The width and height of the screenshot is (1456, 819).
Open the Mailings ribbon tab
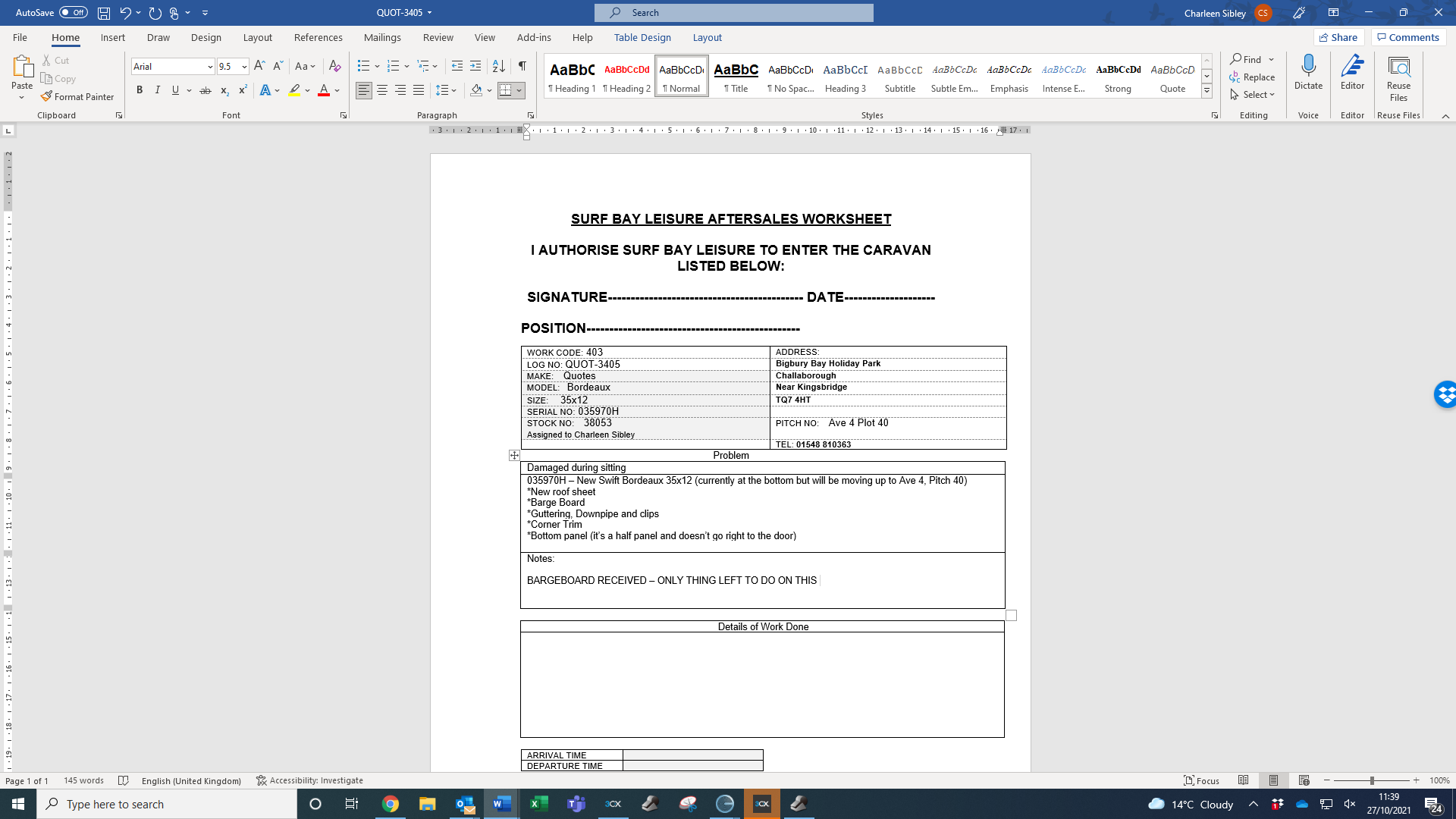pos(382,37)
